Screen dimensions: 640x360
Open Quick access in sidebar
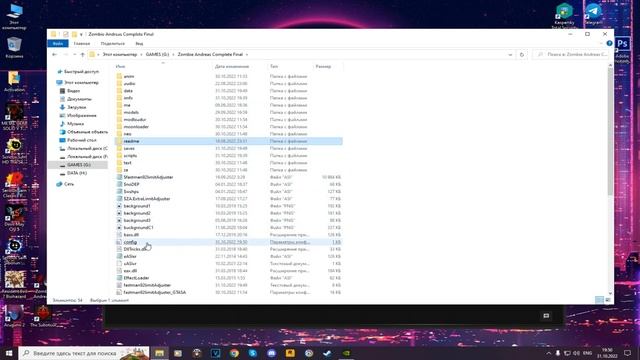[81, 71]
